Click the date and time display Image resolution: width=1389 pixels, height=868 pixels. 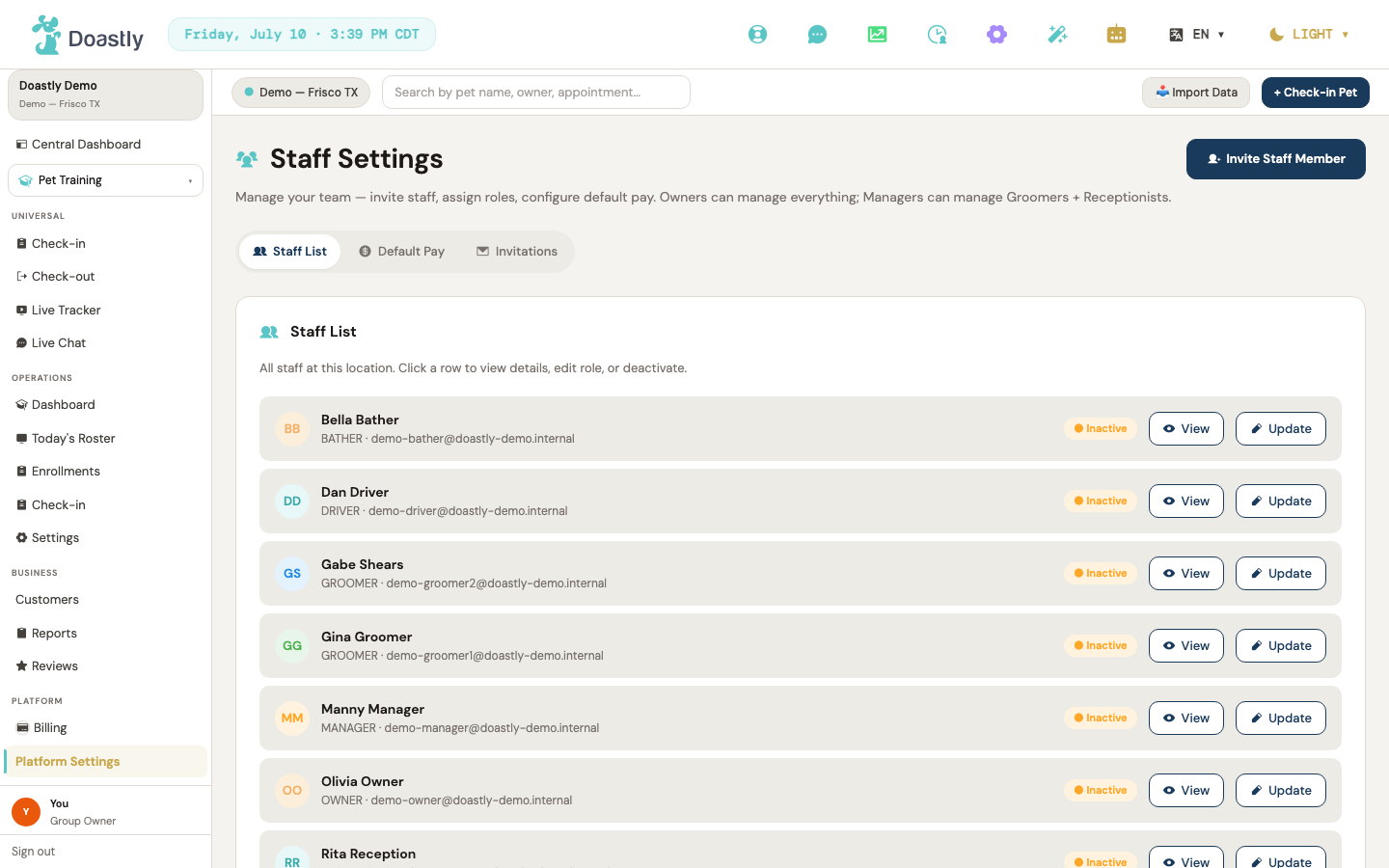302,35
